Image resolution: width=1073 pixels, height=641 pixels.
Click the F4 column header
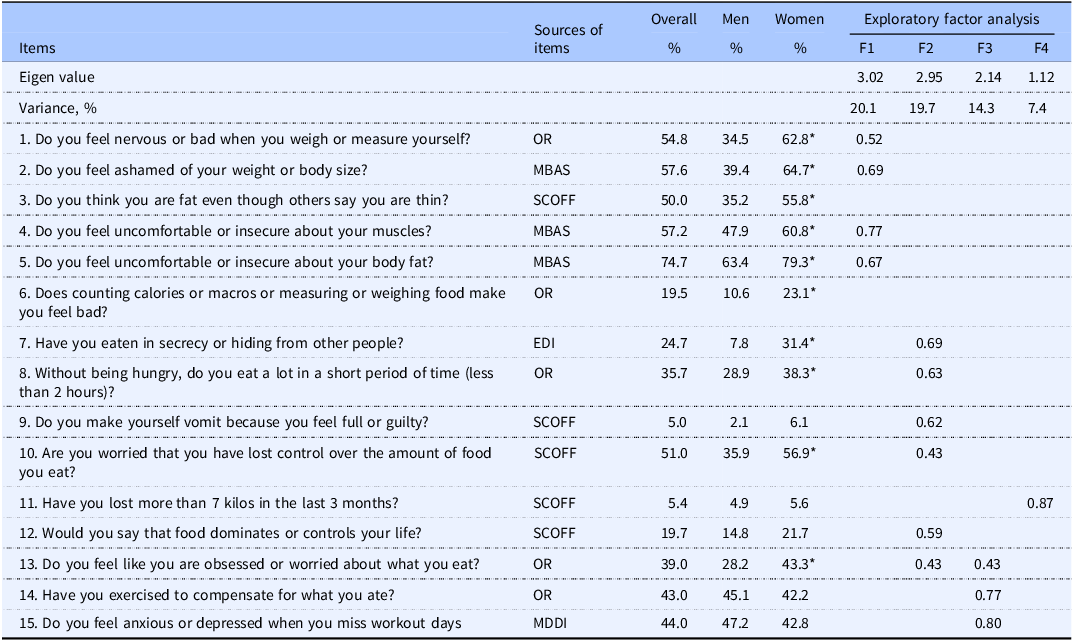click(1041, 48)
